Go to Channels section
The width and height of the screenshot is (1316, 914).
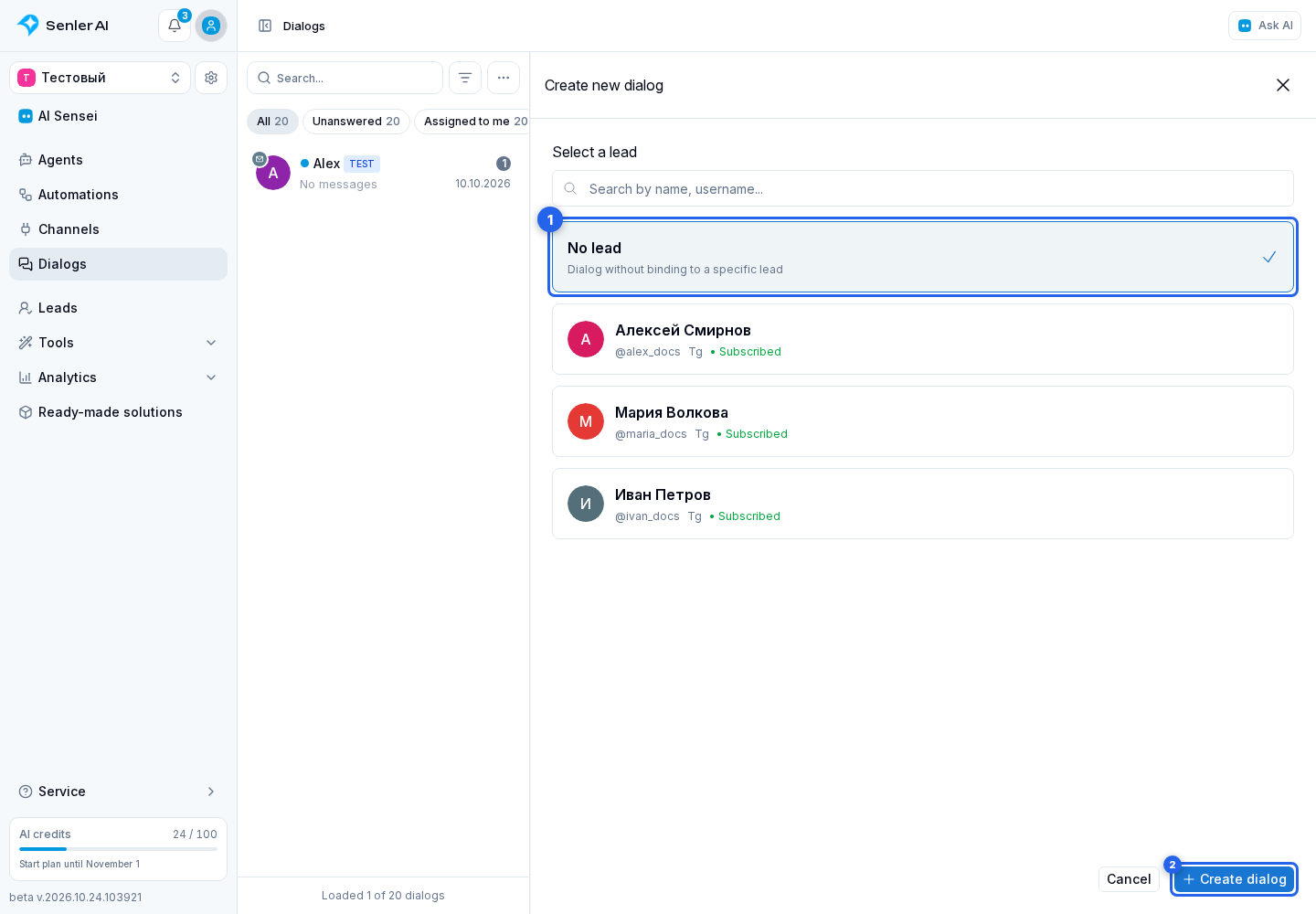coord(118,229)
